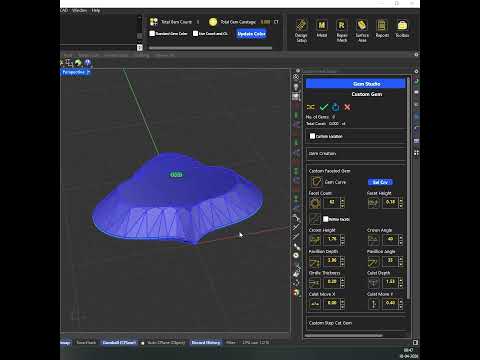Collapse the Custom Faceted Gem section
Screen dimensions: 480x360
tap(329, 171)
